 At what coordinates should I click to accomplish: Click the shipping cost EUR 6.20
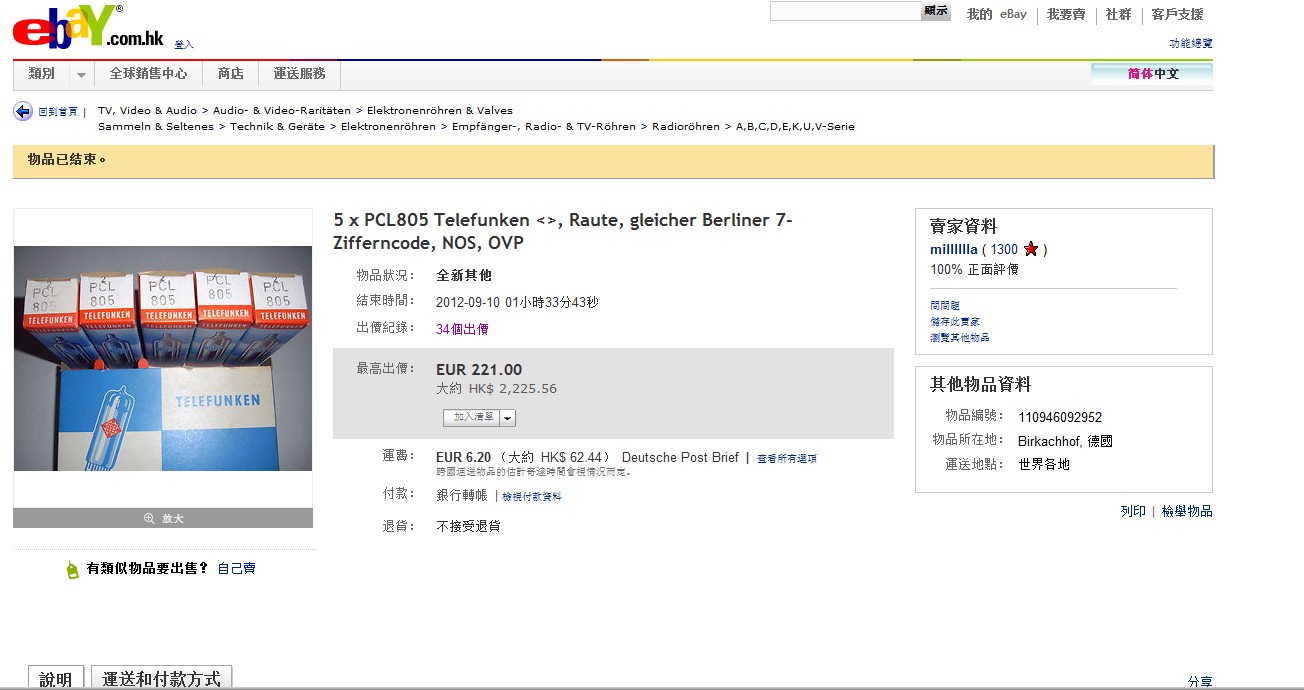(x=464, y=457)
